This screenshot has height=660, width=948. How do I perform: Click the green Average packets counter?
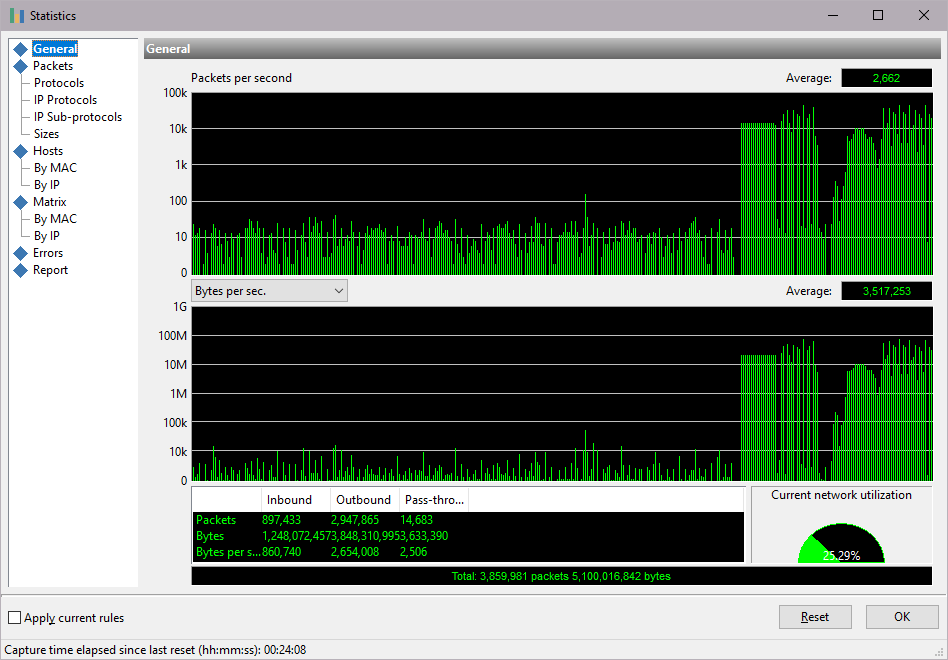coord(886,77)
